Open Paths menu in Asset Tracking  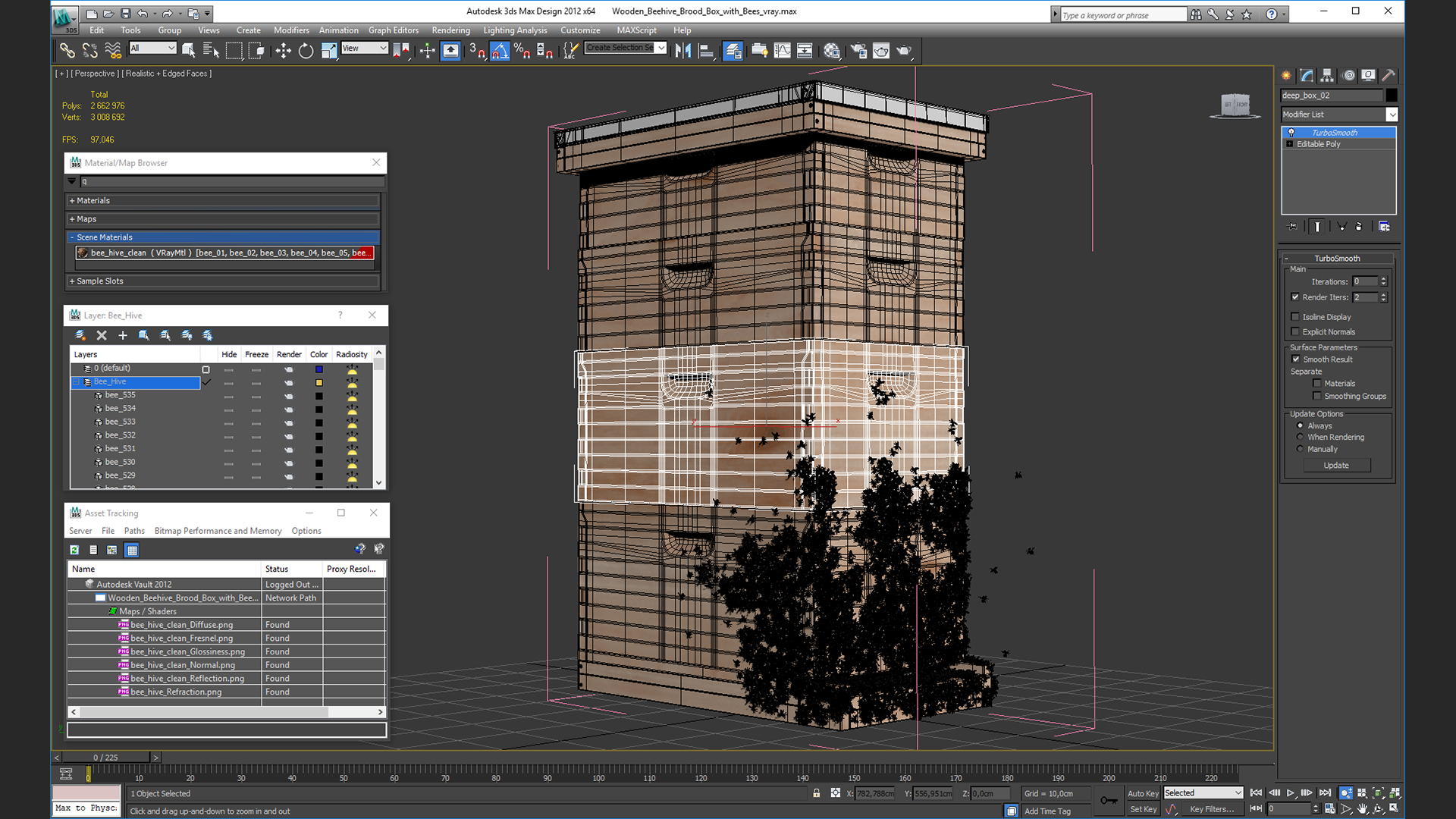pyautogui.click(x=134, y=531)
